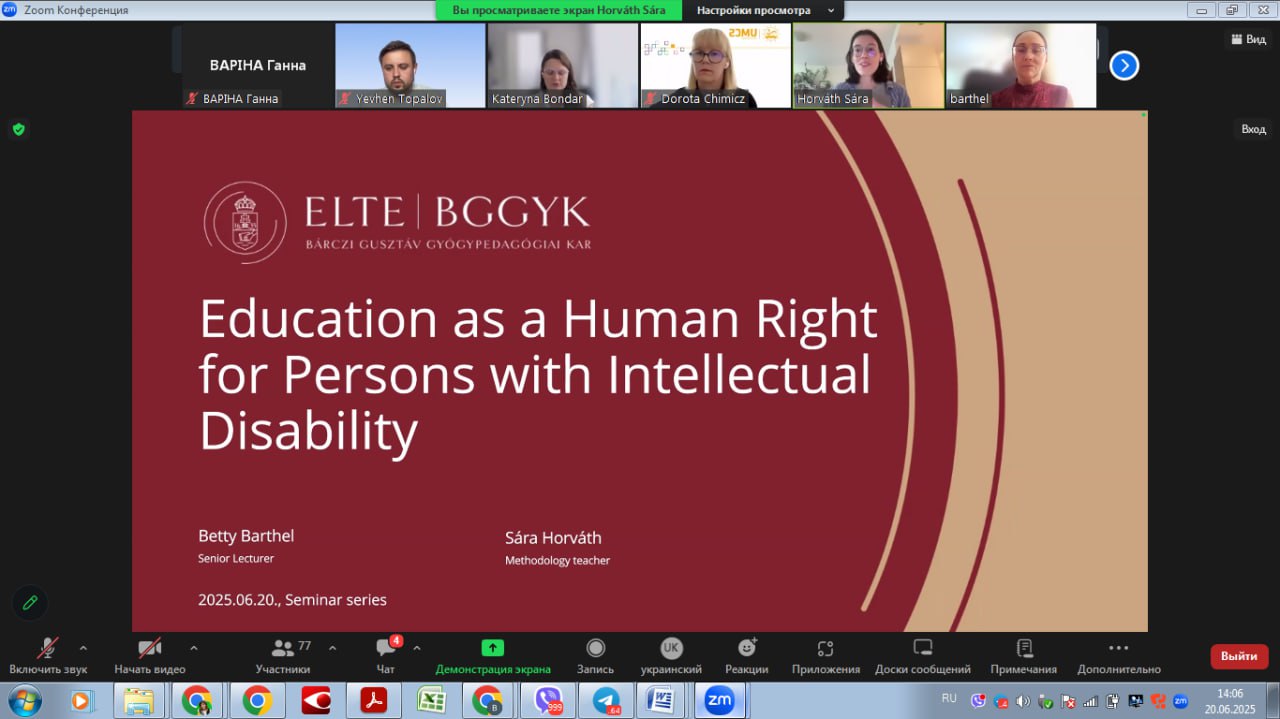This screenshot has height=719, width=1280.
Task: Open the Чат chat panel
Action: click(x=386, y=655)
